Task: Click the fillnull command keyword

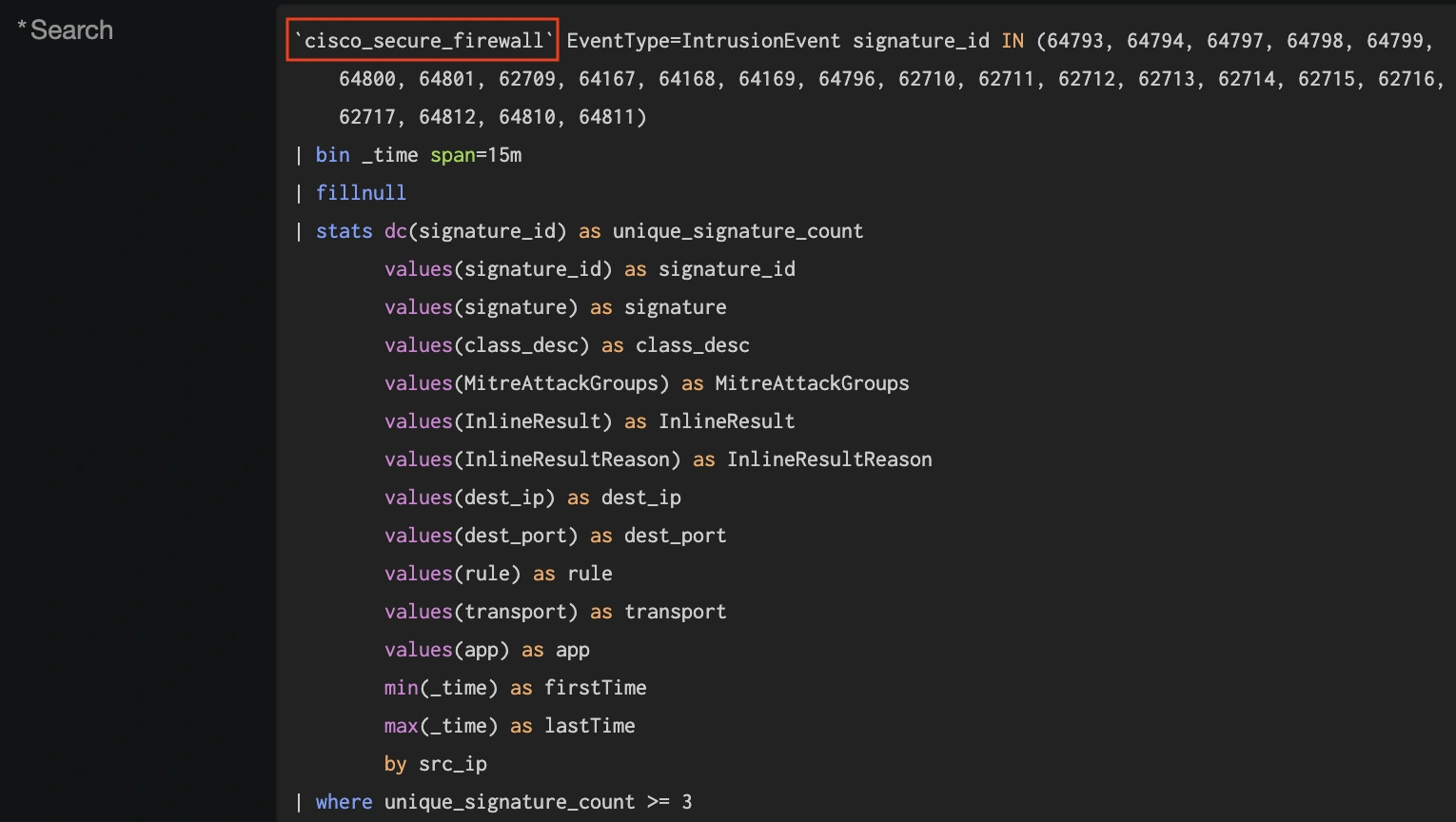Action: [x=361, y=193]
